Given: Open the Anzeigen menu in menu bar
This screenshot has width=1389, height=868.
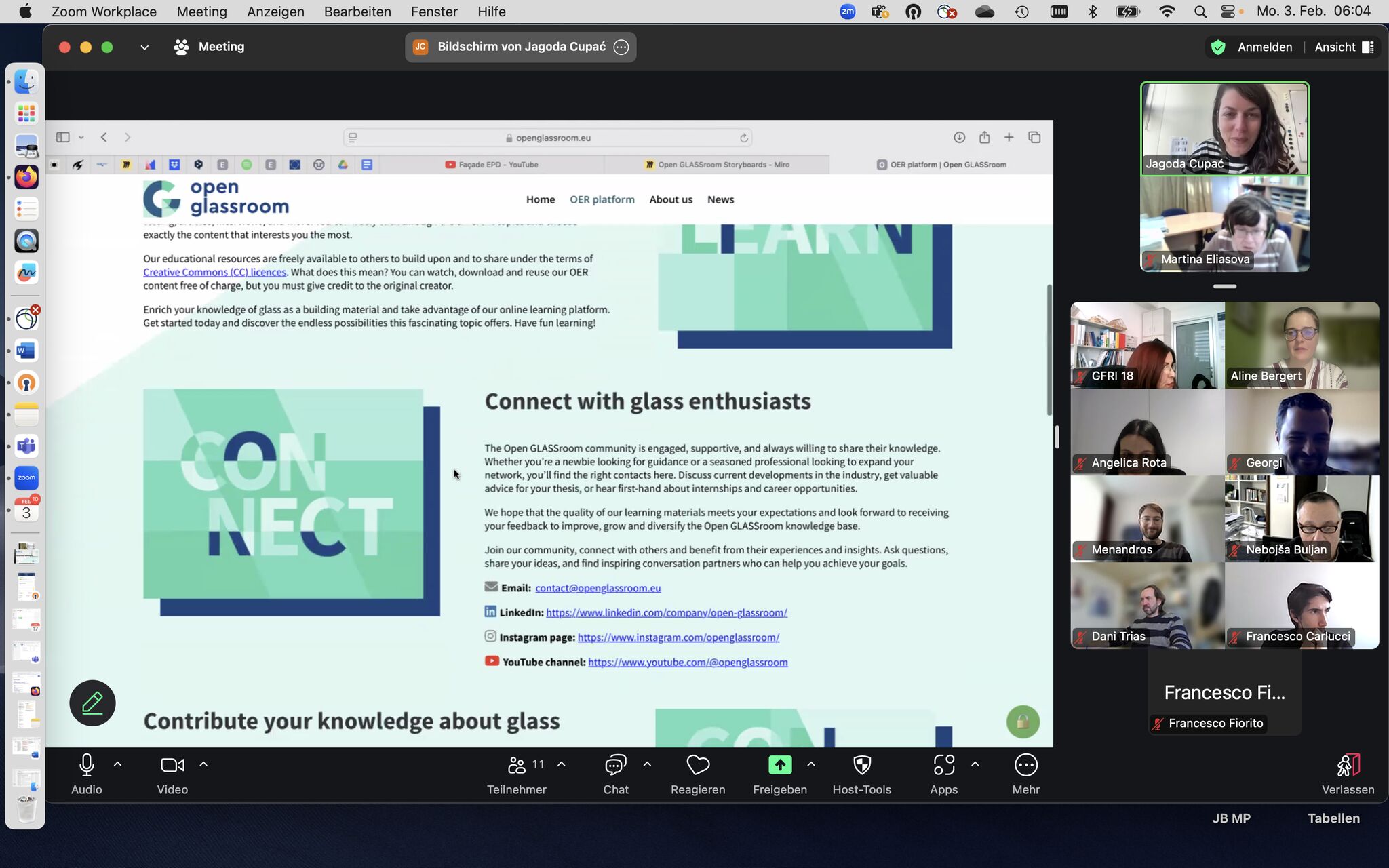Looking at the screenshot, I should (275, 12).
